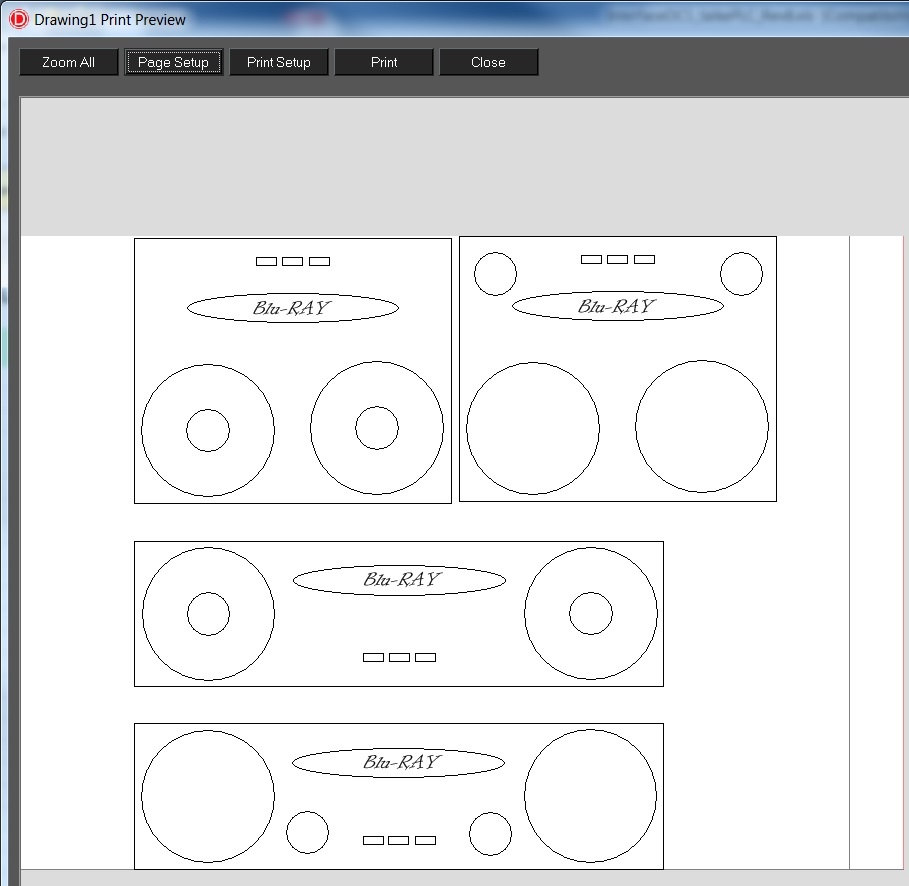Screen dimensions: 909x886
Task: Click the Drawing1 Print Preview title text
Action: pos(110,20)
